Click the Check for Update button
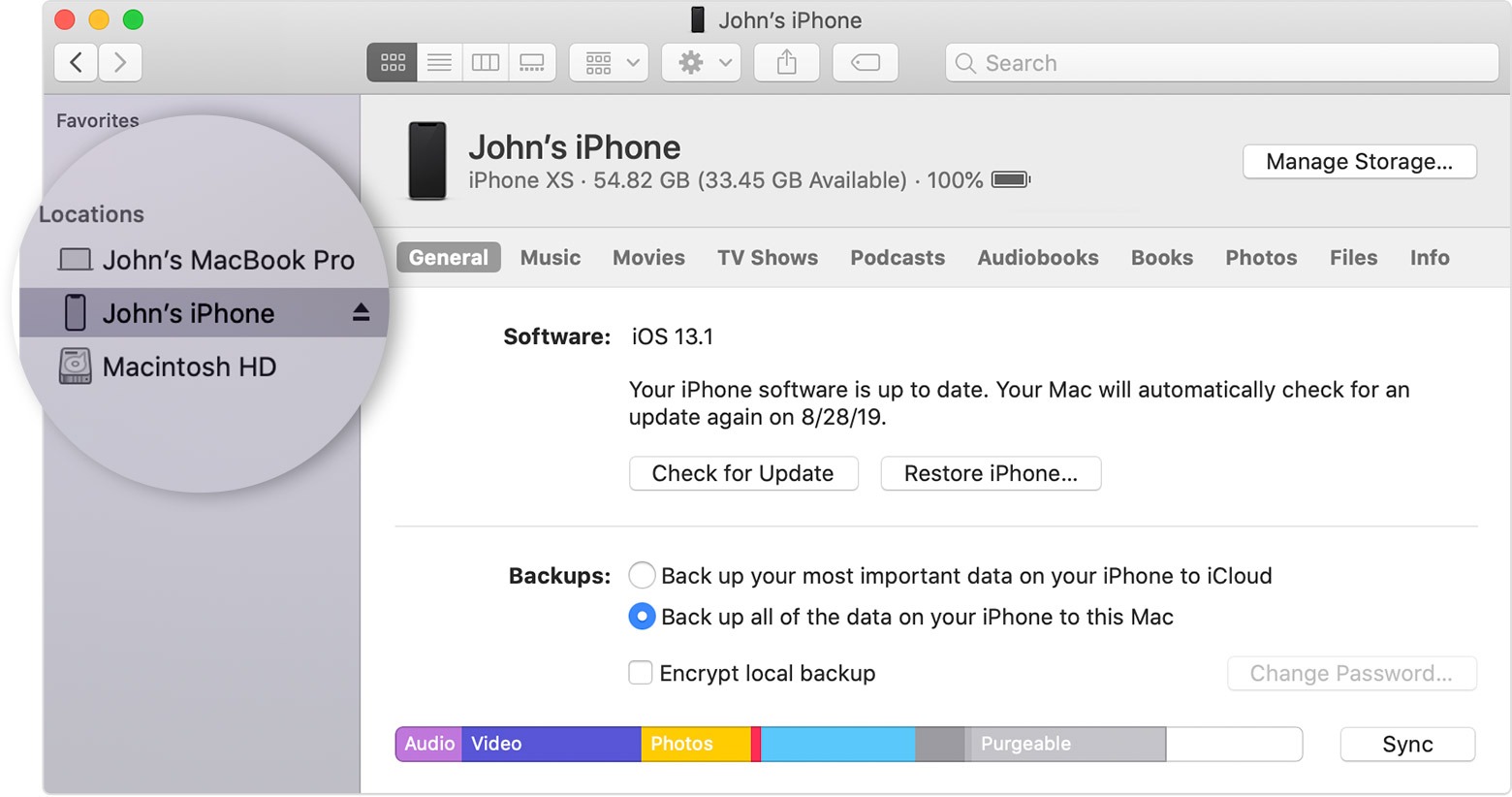Image resolution: width=1512 pixels, height=797 pixels. click(743, 473)
